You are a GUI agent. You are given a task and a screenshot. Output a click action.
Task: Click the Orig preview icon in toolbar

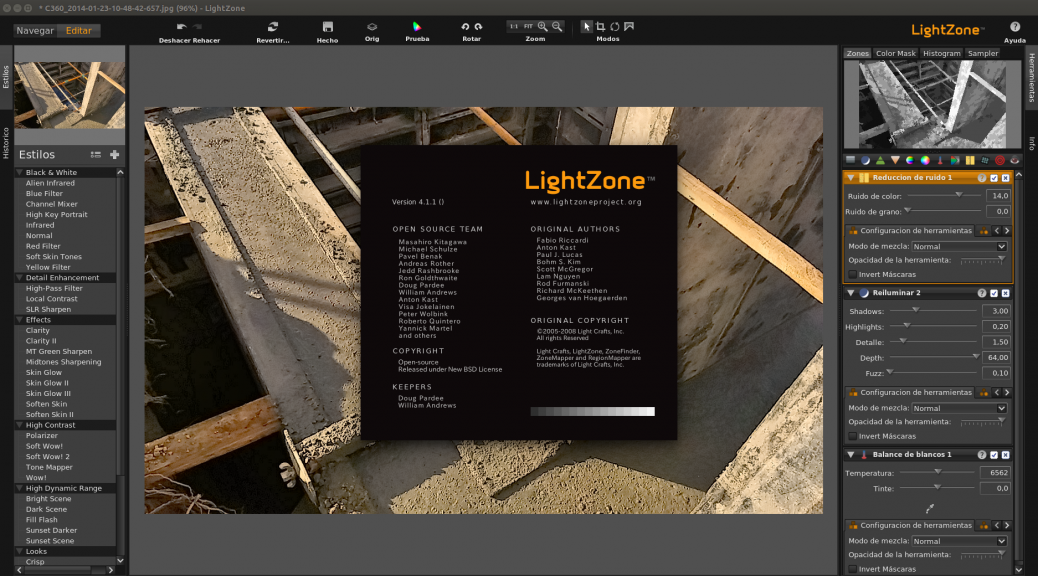click(371, 27)
